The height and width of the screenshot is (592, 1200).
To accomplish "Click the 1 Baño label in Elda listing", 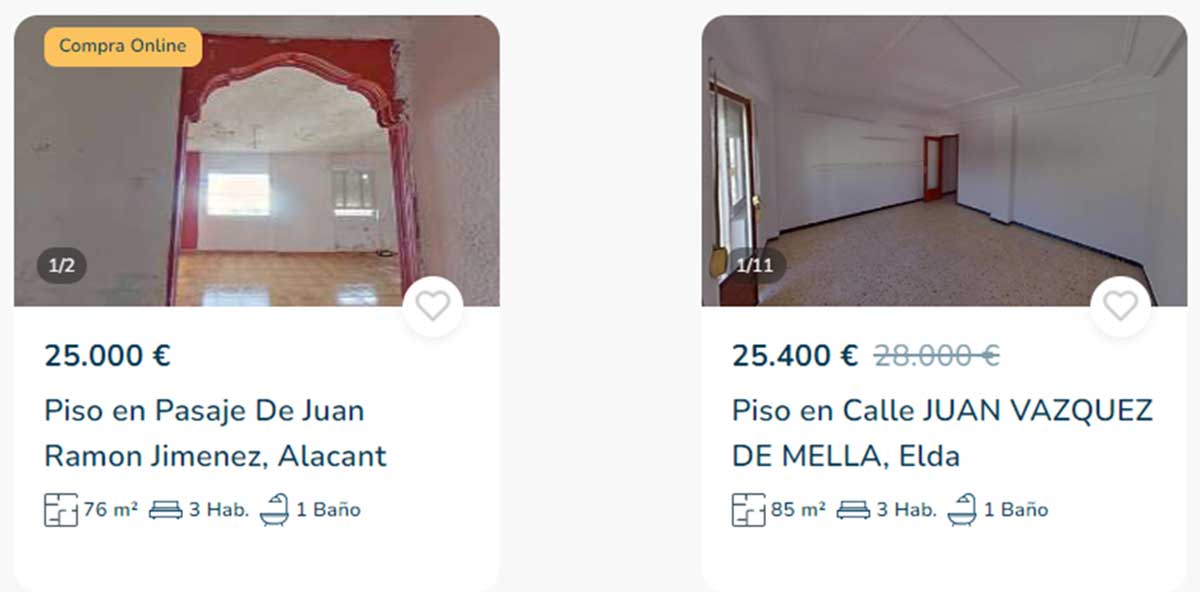I will click(1016, 510).
